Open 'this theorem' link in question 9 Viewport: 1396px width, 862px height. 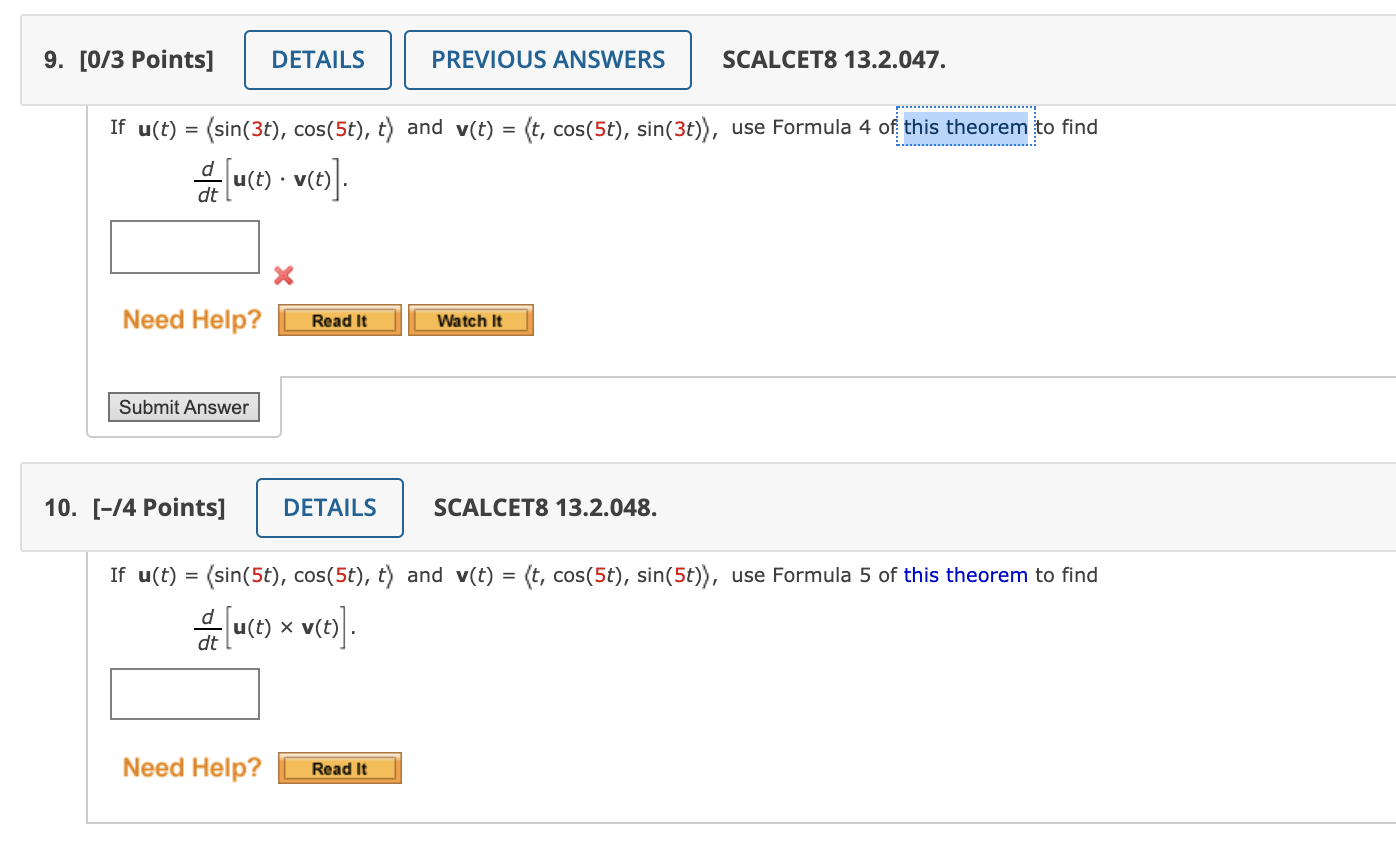click(x=963, y=127)
